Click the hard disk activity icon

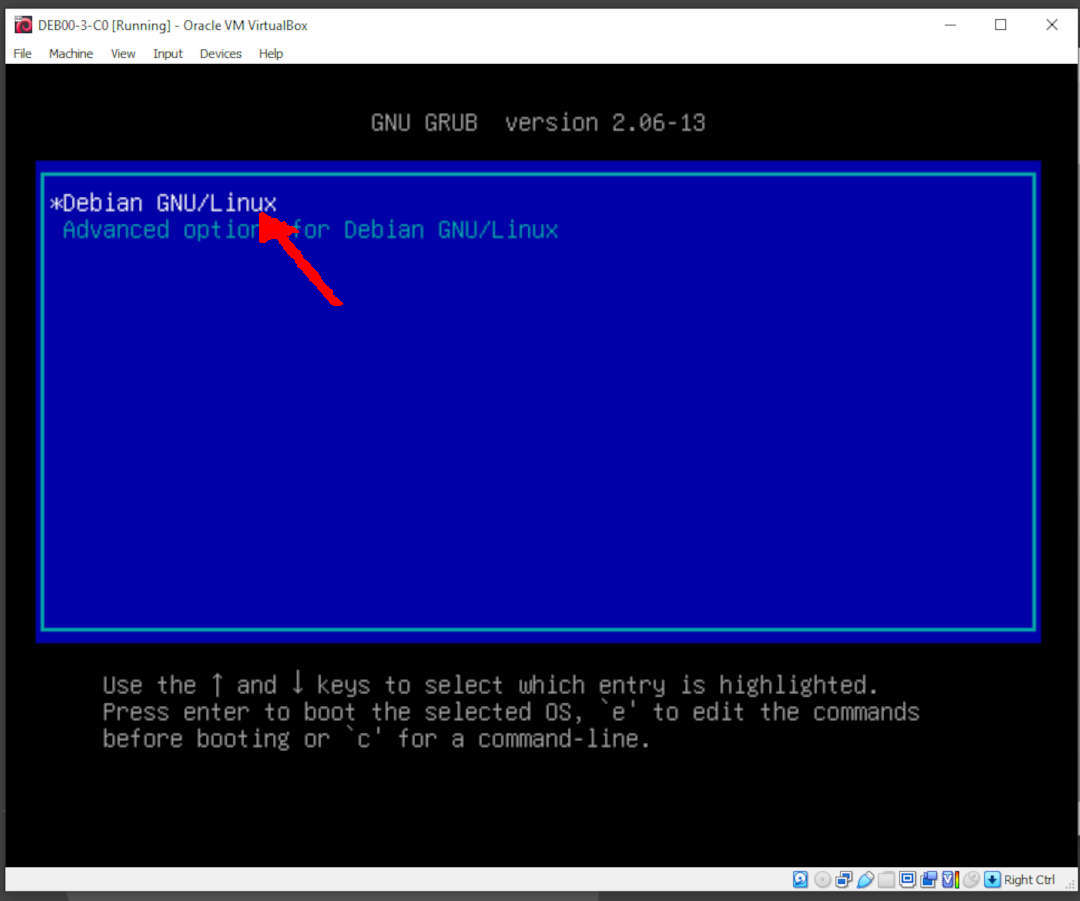coord(800,880)
